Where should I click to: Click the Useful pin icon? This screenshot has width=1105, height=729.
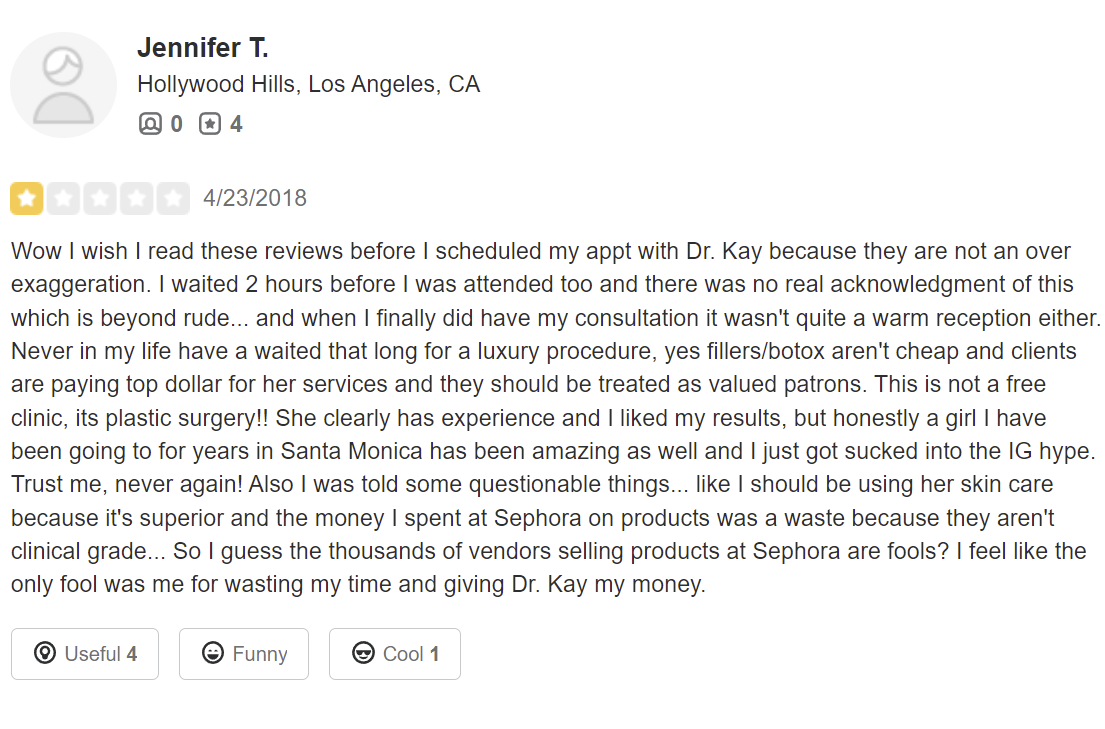point(44,654)
